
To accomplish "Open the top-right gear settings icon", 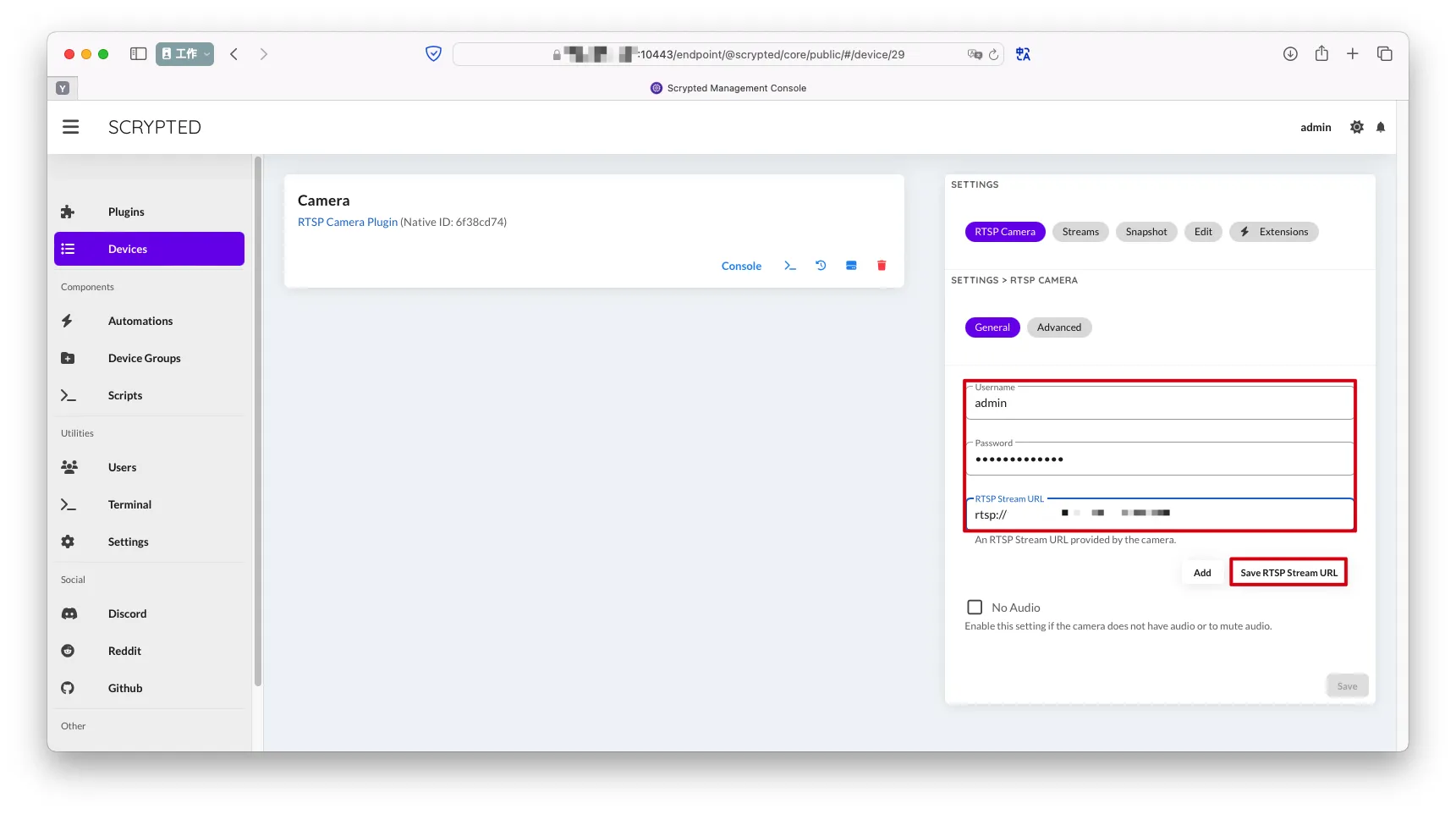I will (x=1357, y=127).
